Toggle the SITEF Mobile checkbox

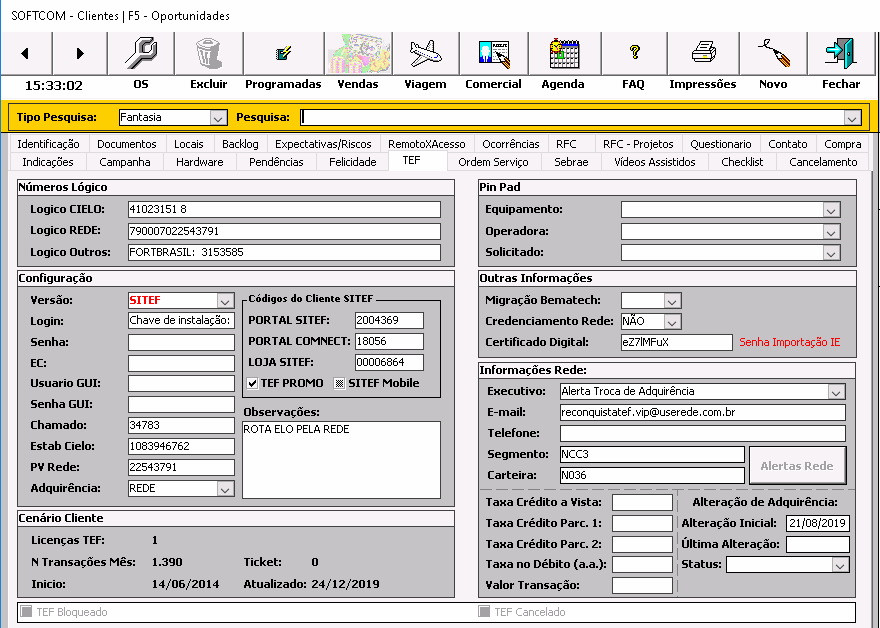pyautogui.click(x=338, y=383)
